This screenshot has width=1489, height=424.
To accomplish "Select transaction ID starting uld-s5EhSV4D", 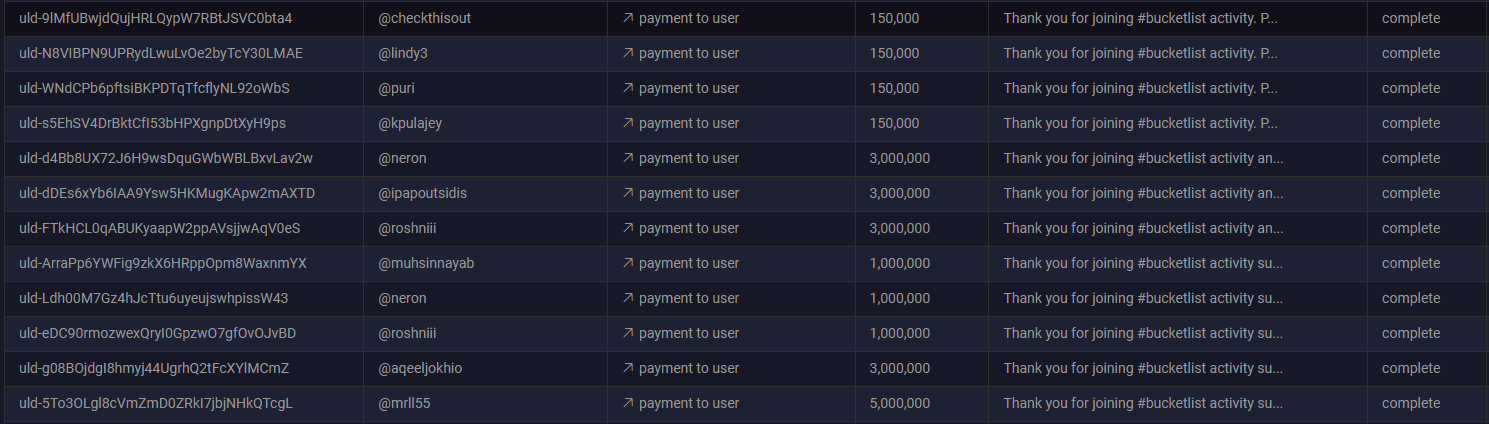I will pos(152,123).
